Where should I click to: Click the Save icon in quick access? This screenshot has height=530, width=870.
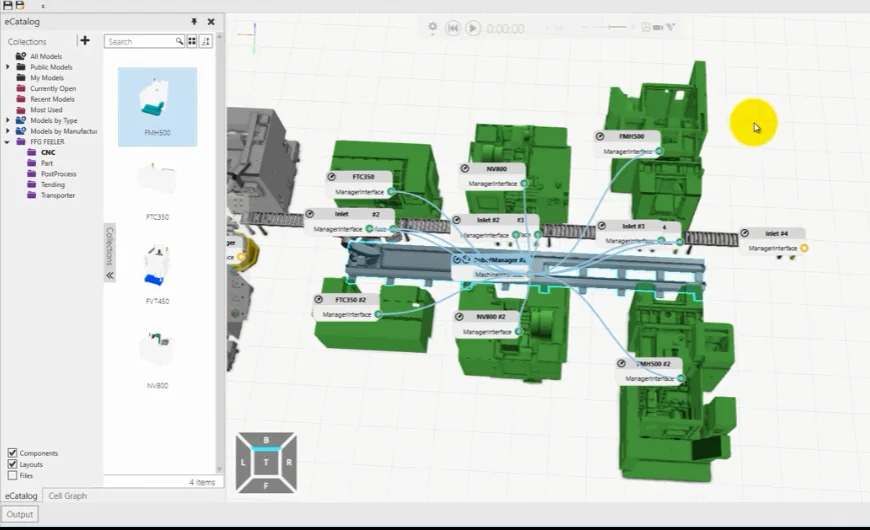tap(8, 5)
